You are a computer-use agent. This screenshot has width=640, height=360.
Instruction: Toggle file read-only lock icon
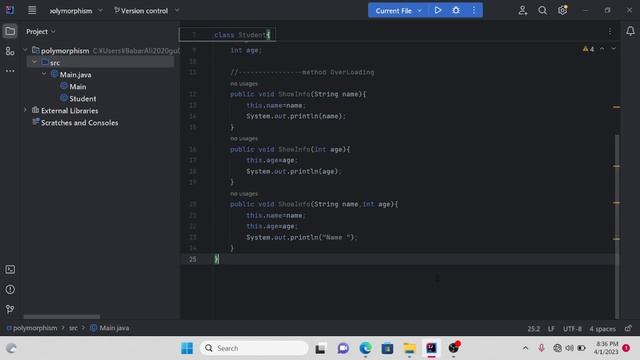coord(628,328)
